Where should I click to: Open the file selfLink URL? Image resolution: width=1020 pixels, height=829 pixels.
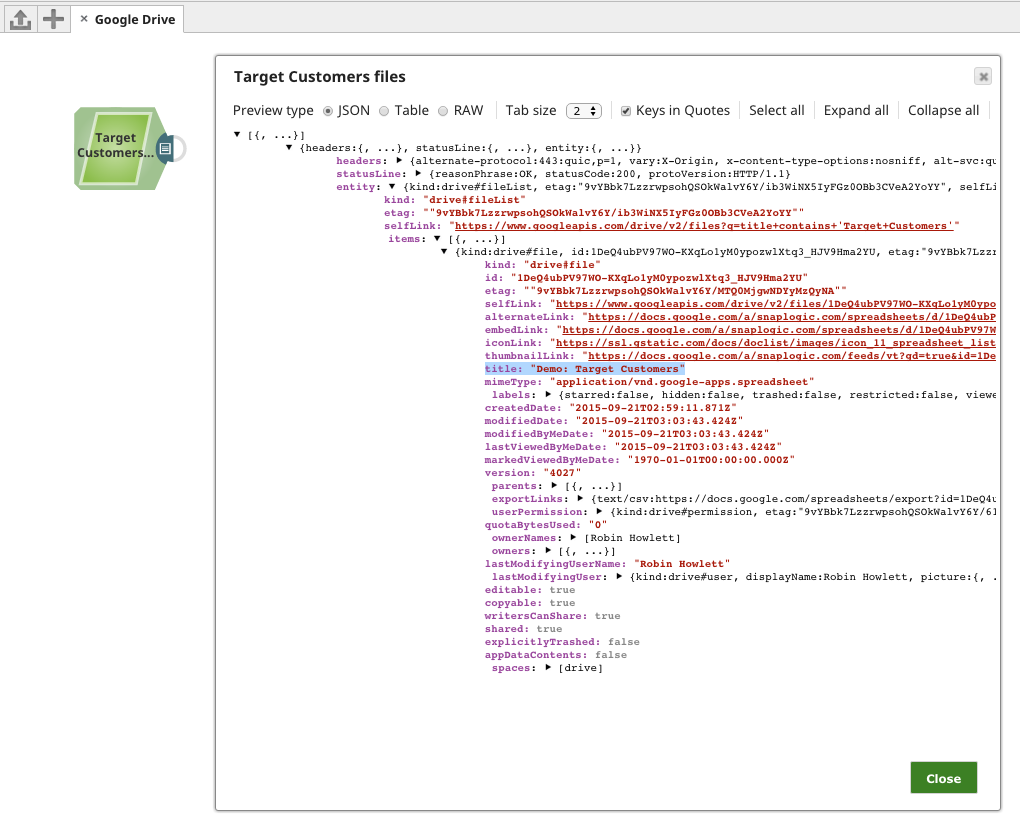[x=775, y=304]
